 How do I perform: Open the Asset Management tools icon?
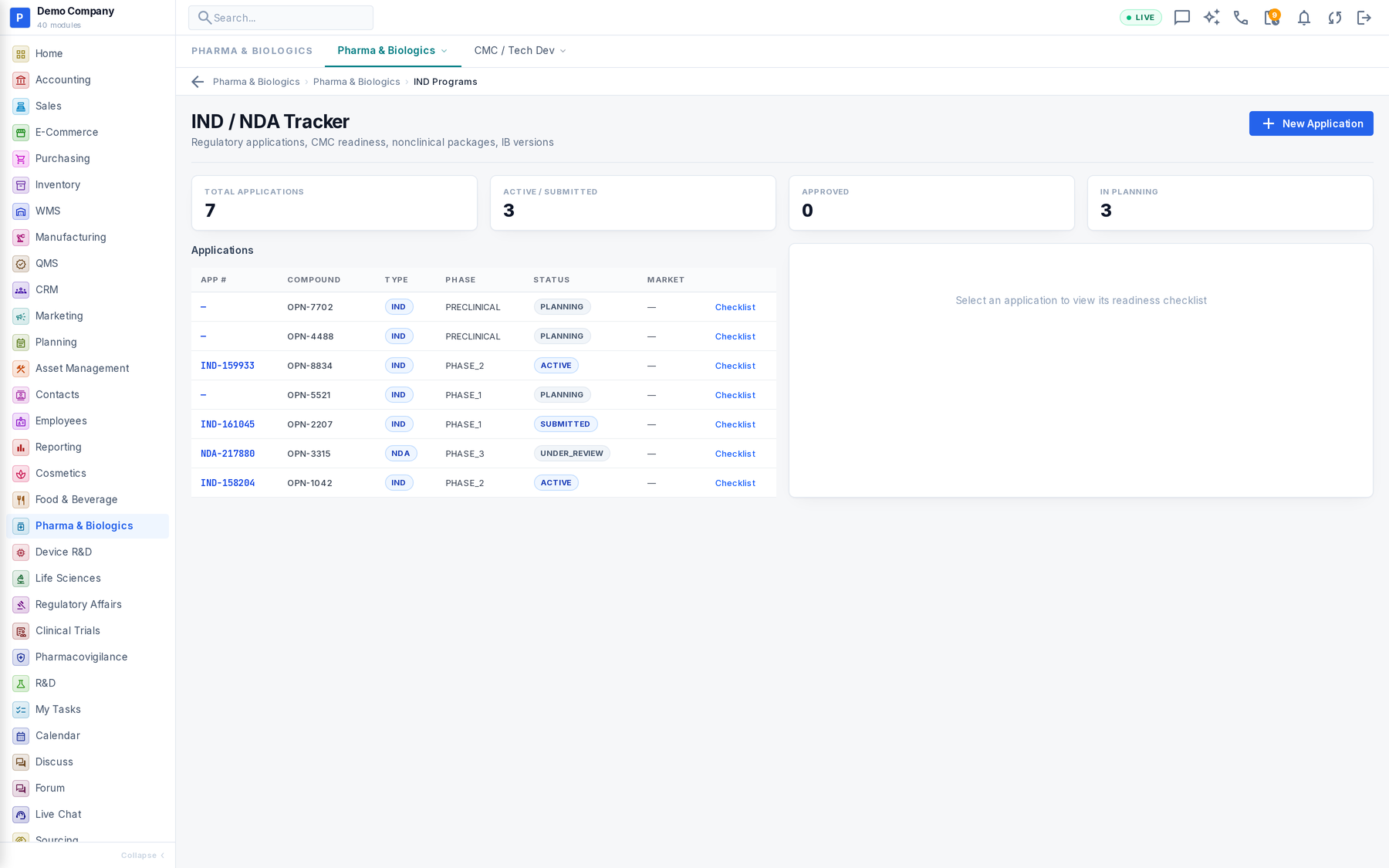(x=21, y=369)
